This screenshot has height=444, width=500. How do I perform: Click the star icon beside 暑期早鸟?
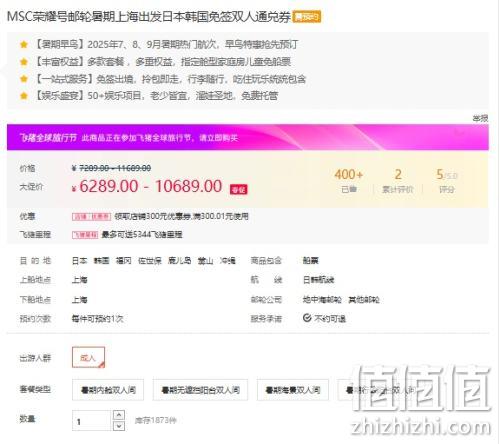tap(24, 44)
